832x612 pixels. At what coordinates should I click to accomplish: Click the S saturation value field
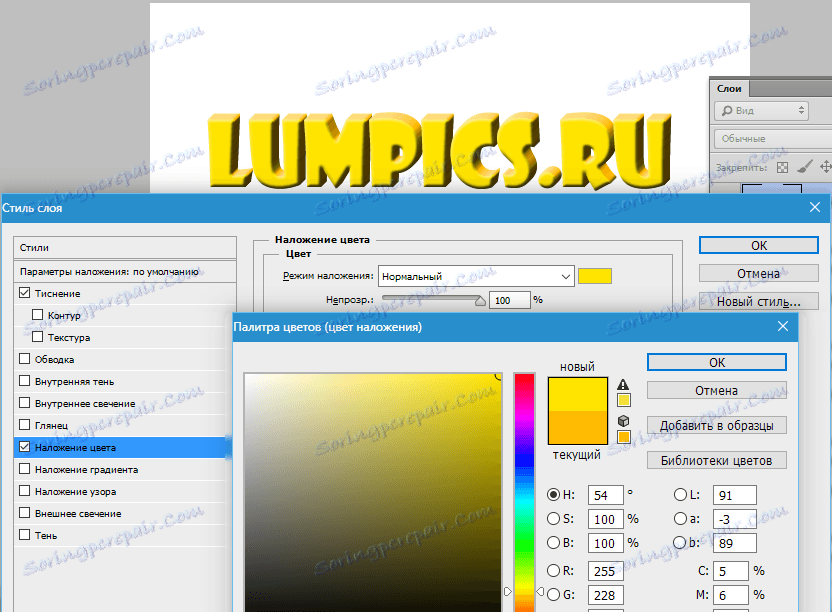coord(605,519)
